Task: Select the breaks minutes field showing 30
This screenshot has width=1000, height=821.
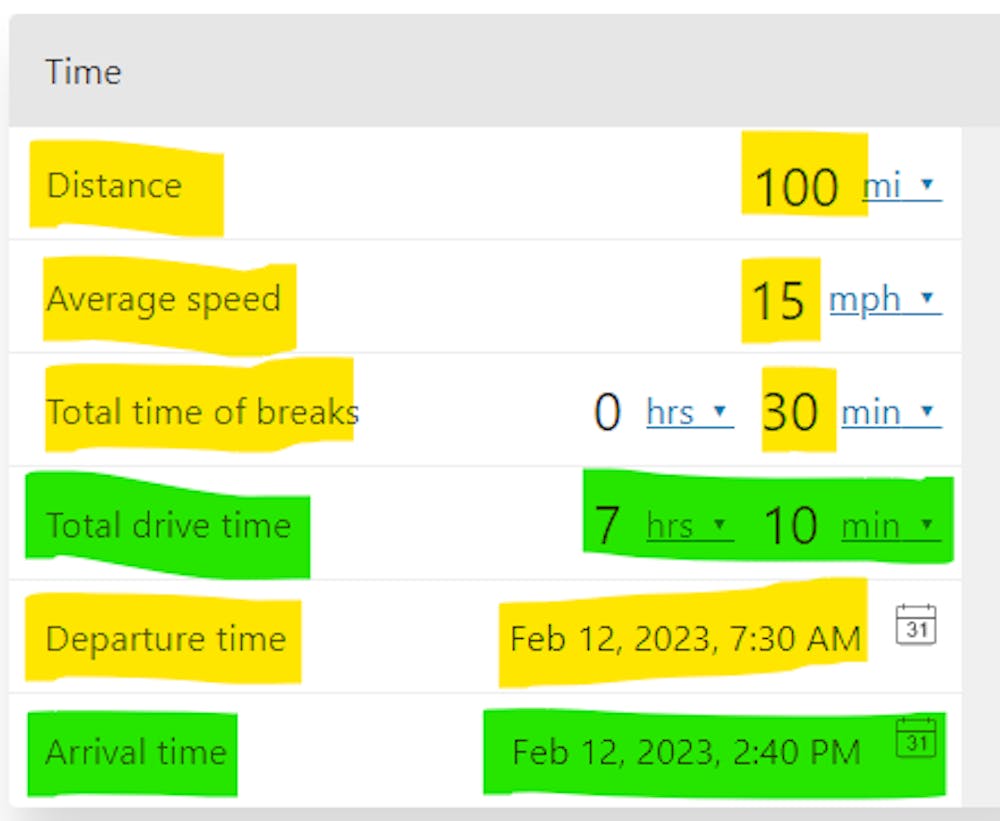Action: [x=790, y=413]
